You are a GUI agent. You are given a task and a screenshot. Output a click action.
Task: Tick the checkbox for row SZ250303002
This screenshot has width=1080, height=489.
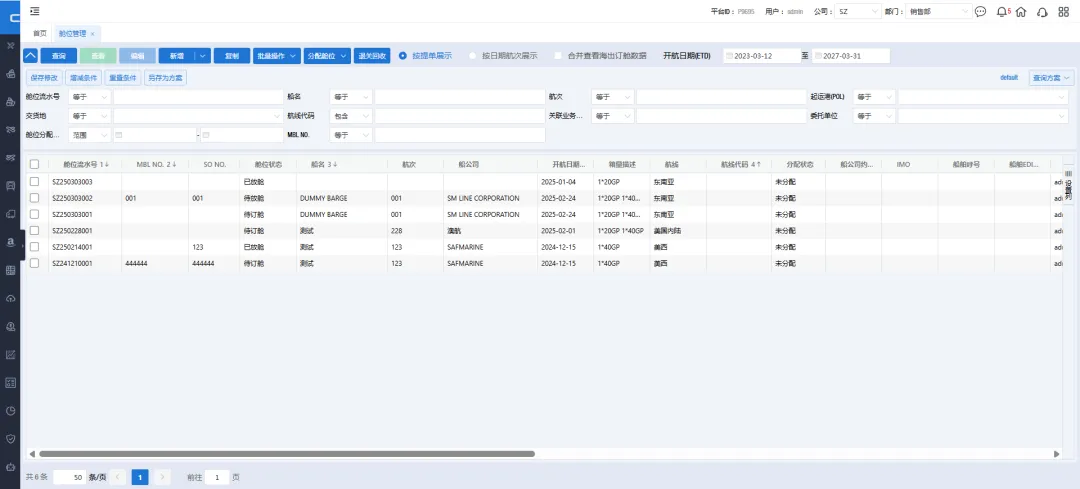34,198
